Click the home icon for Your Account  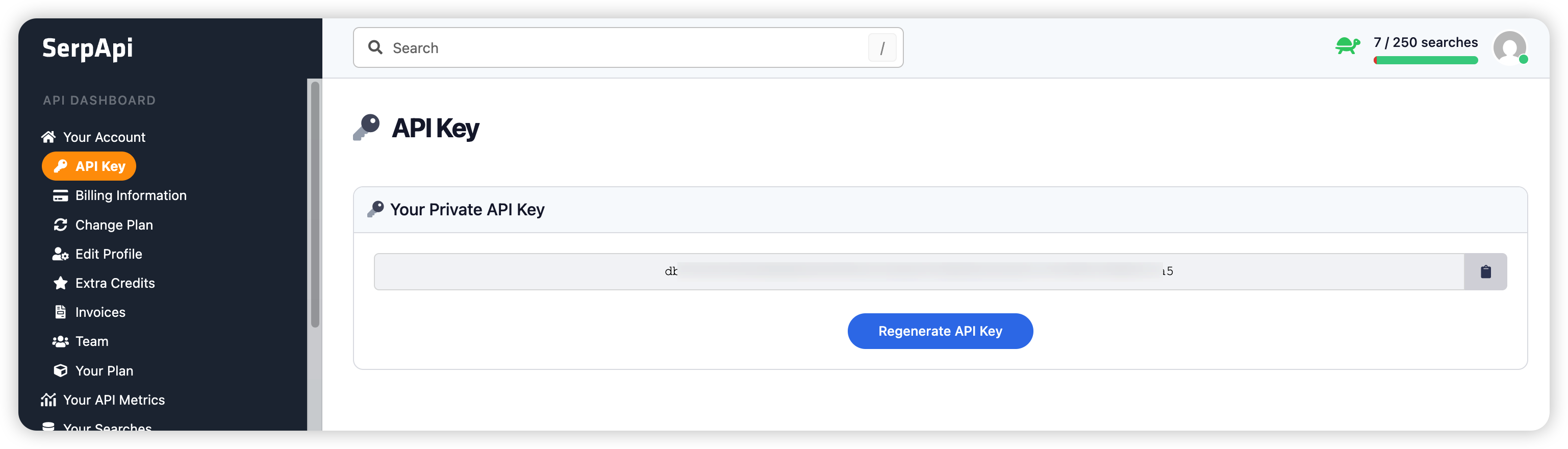48,137
